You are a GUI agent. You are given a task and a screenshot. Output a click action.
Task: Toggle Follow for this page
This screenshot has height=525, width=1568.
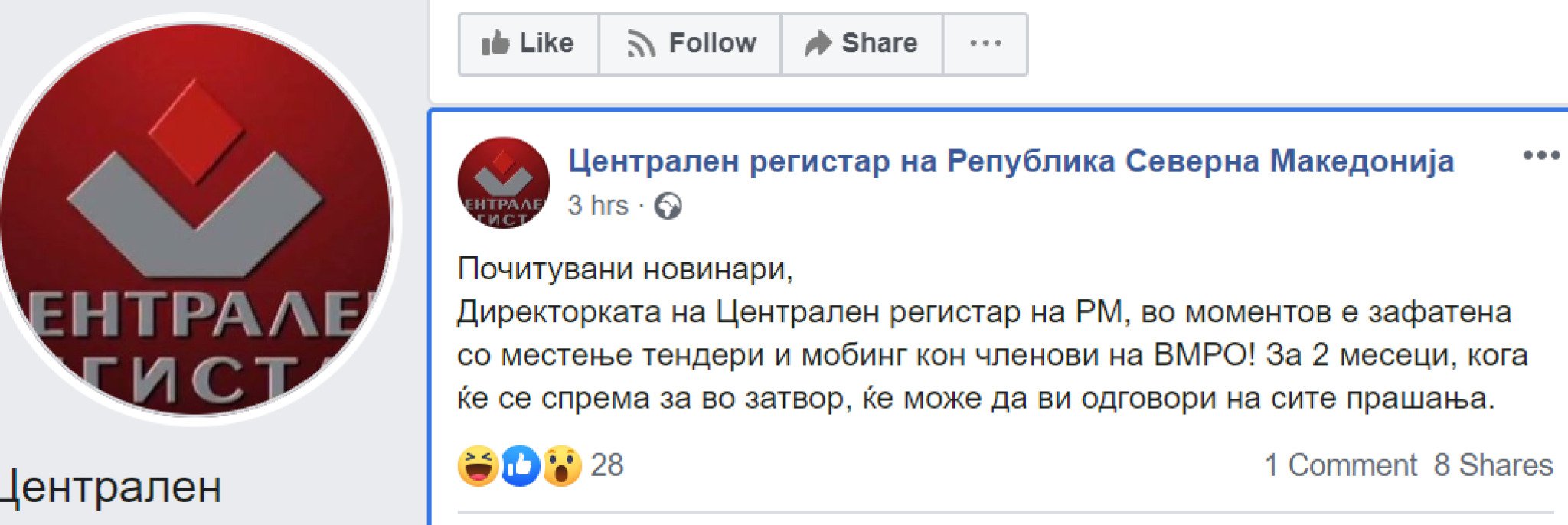point(691,44)
